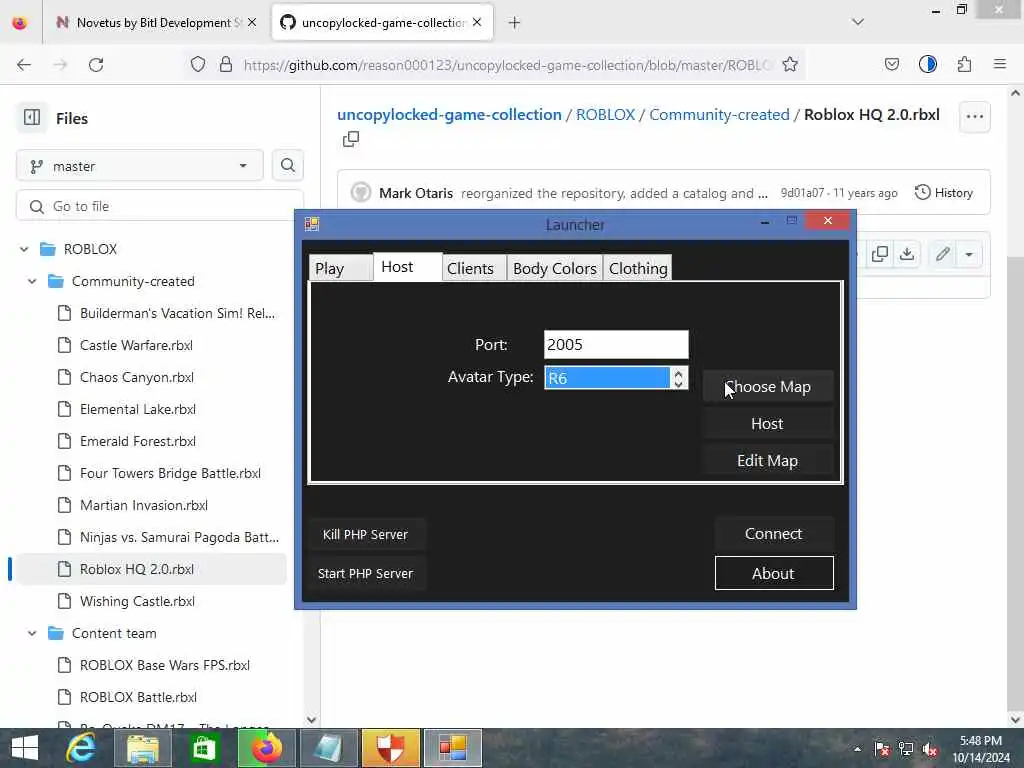Open Windows Start button
The image size is (1024, 768).
pos(25,748)
